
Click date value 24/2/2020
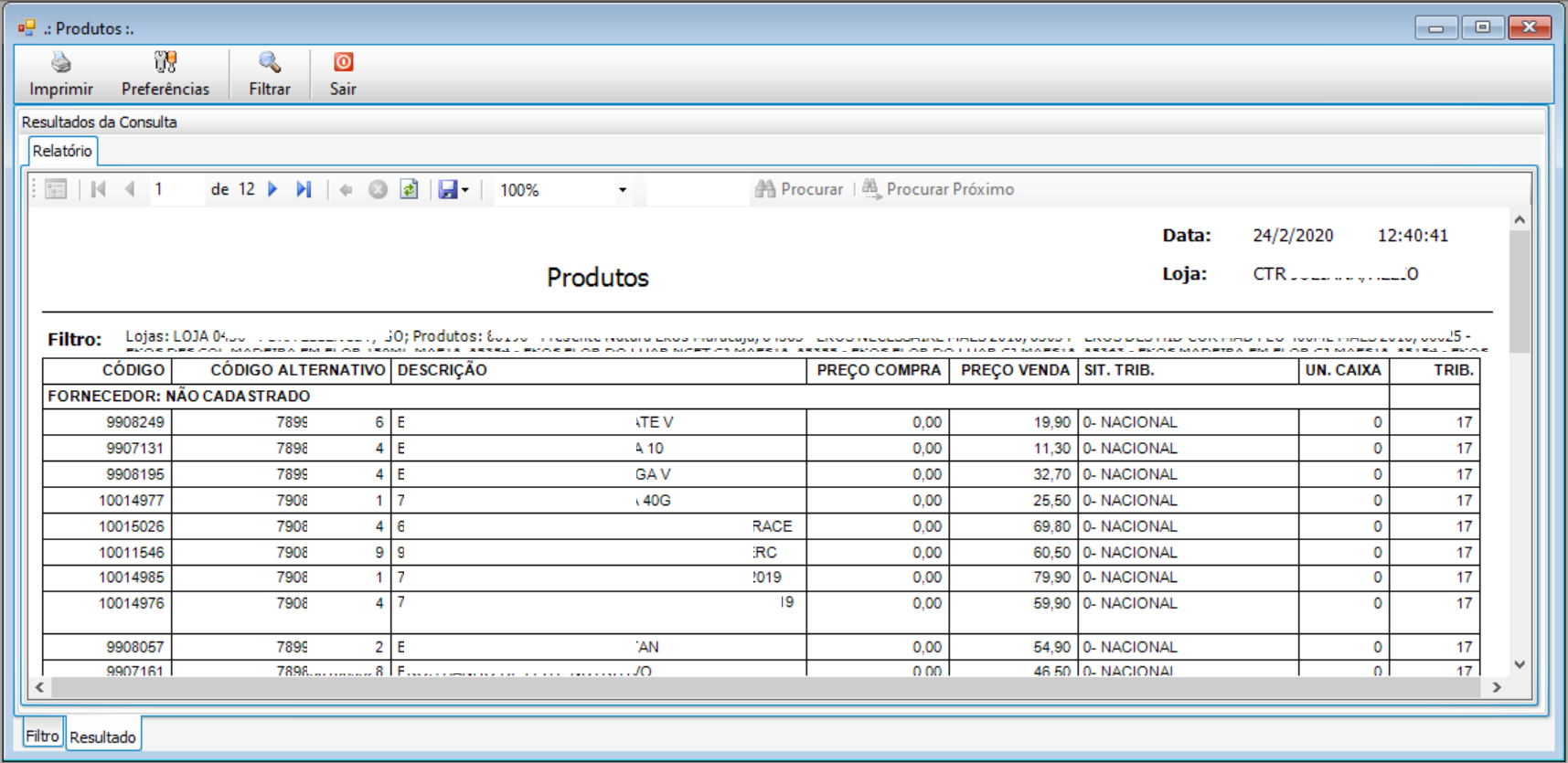1293,236
